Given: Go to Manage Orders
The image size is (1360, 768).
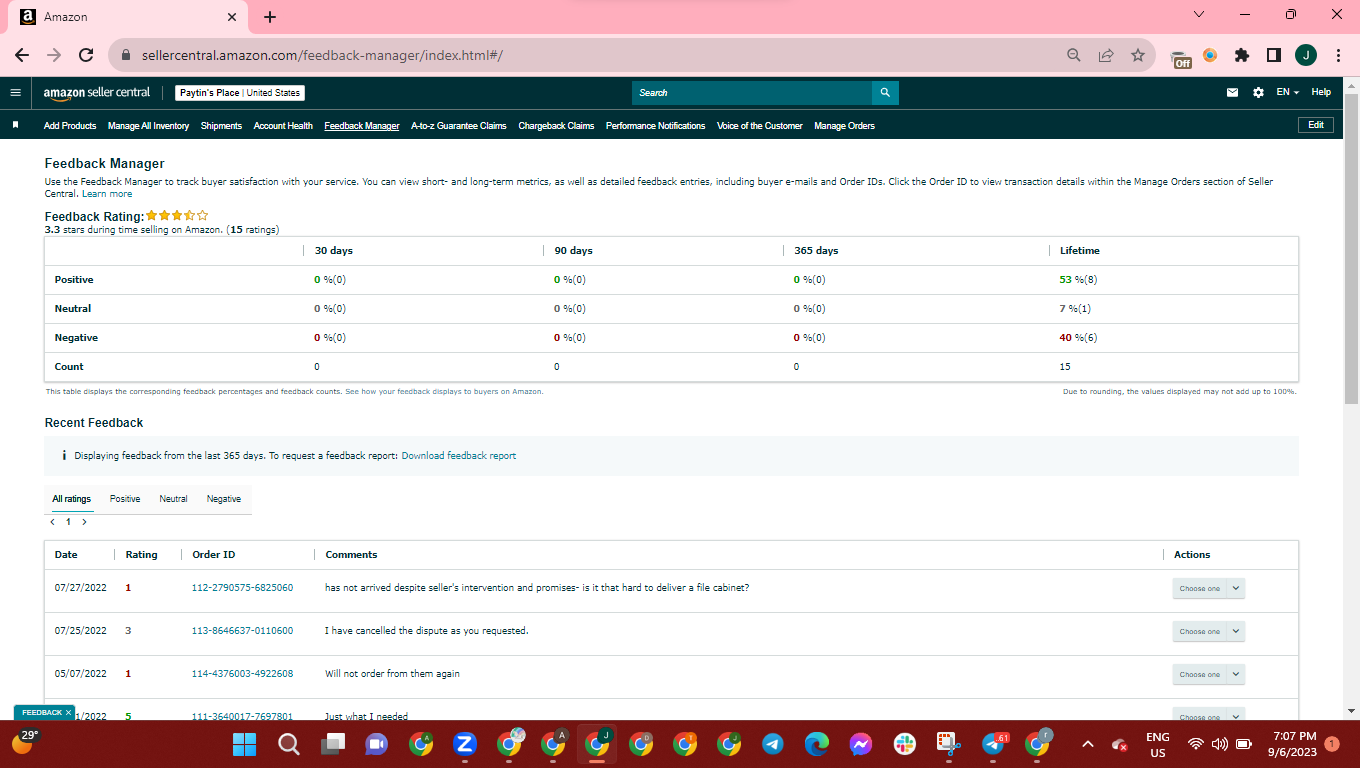Looking at the screenshot, I should (x=845, y=126).
